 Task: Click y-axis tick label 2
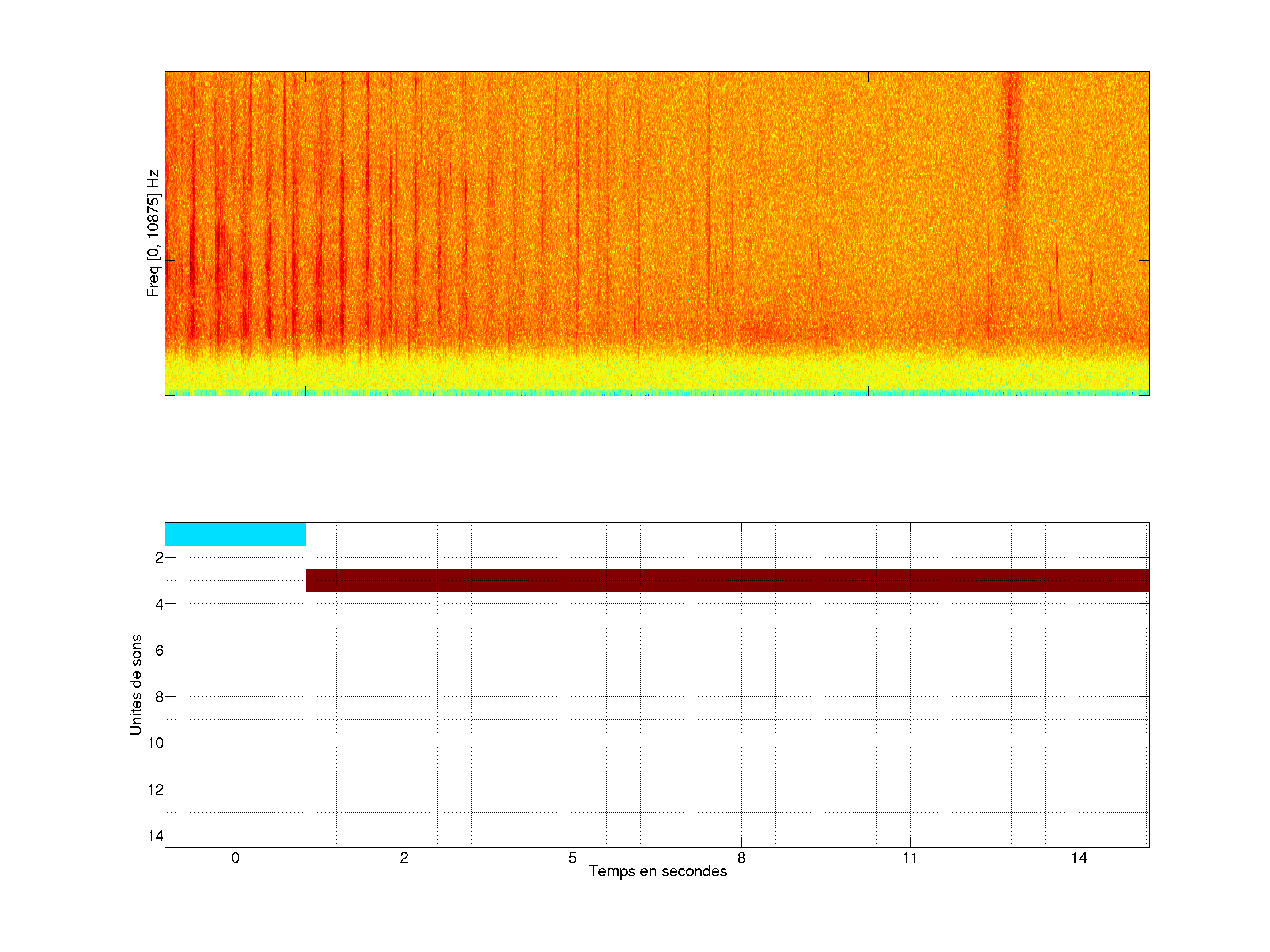(159, 558)
